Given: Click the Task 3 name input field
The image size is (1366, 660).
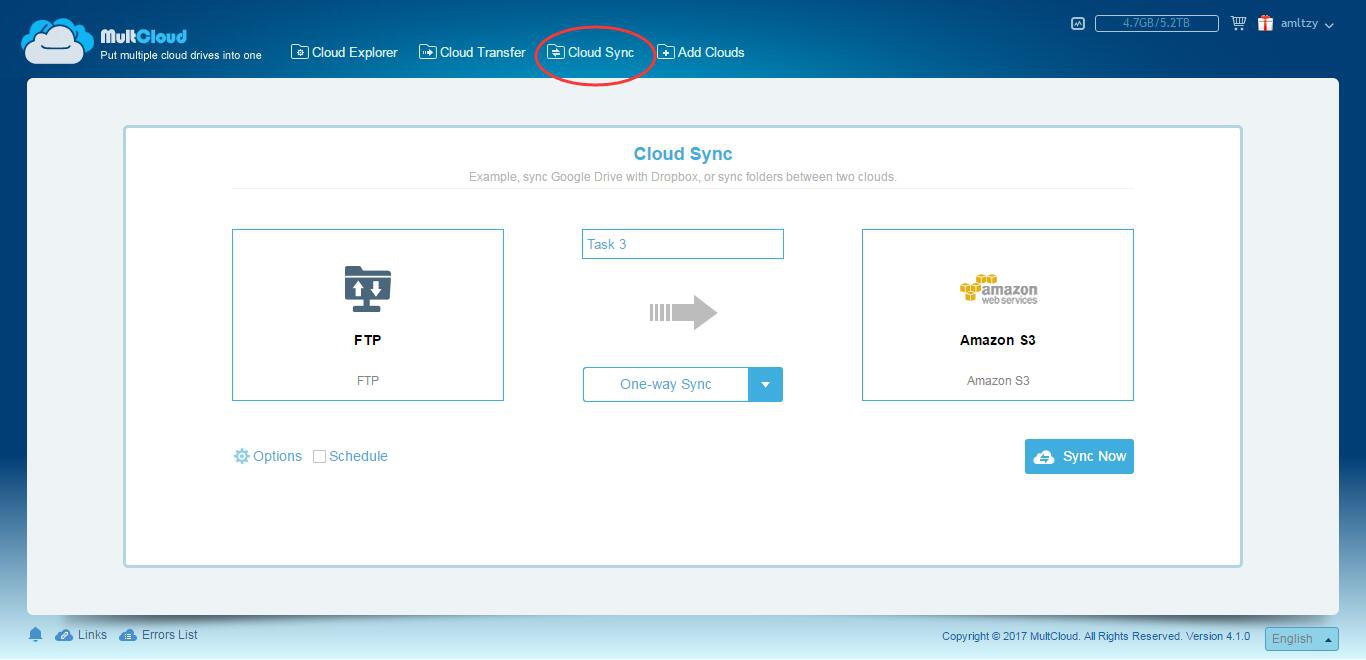Looking at the screenshot, I should tap(683, 244).
